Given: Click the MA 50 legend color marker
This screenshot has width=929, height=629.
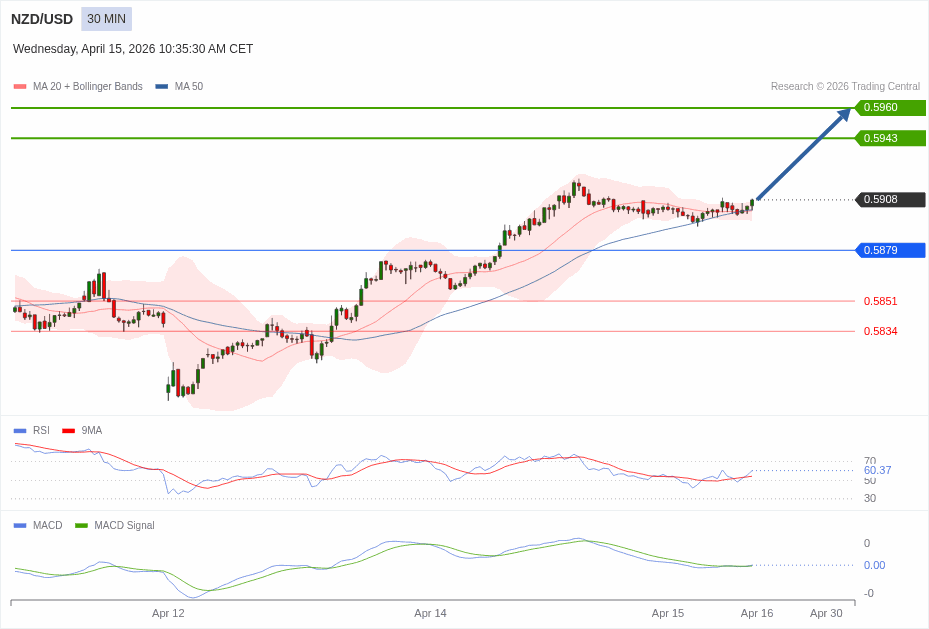Looking at the screenshot, I should click(161, 87).
